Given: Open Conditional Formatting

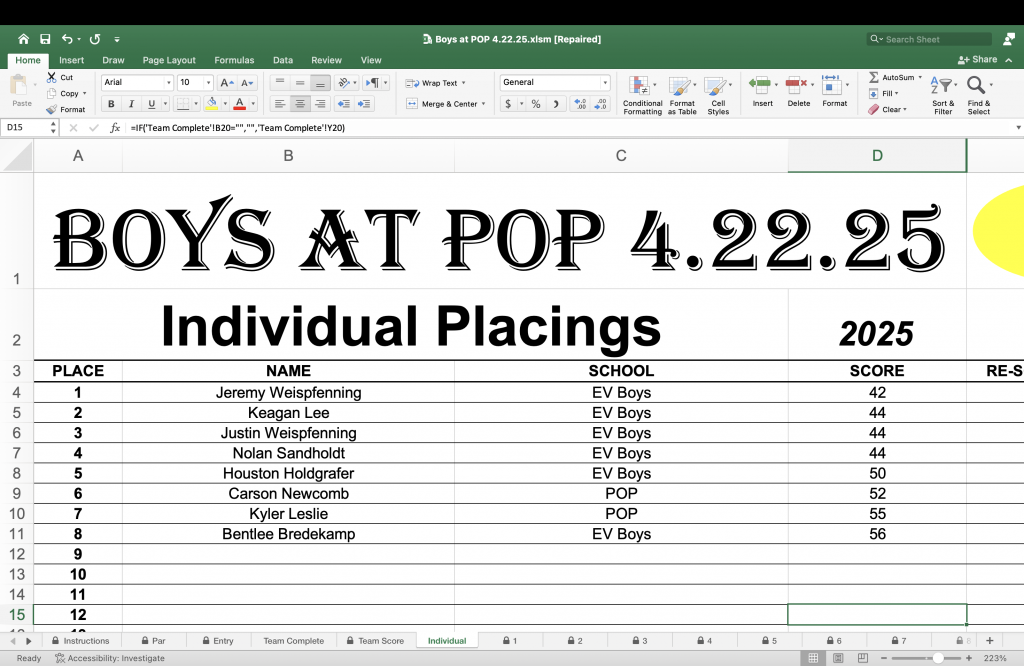Looking at the screenshot, I should pyautogui.click(x=643, y=95).
